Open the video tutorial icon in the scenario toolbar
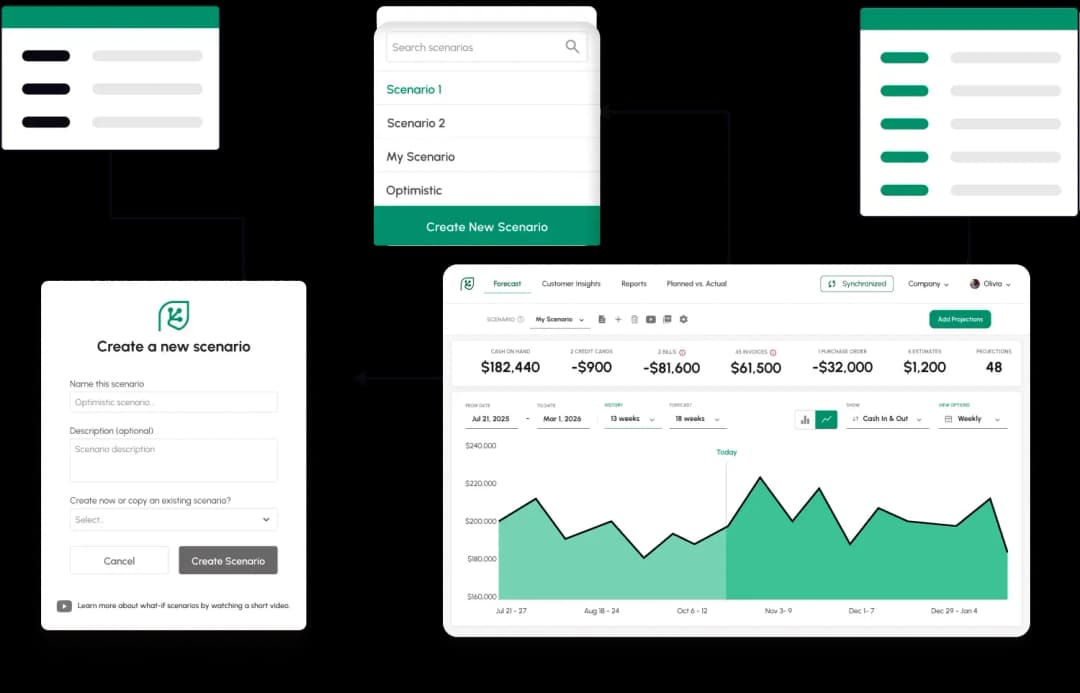 (650, 319)
